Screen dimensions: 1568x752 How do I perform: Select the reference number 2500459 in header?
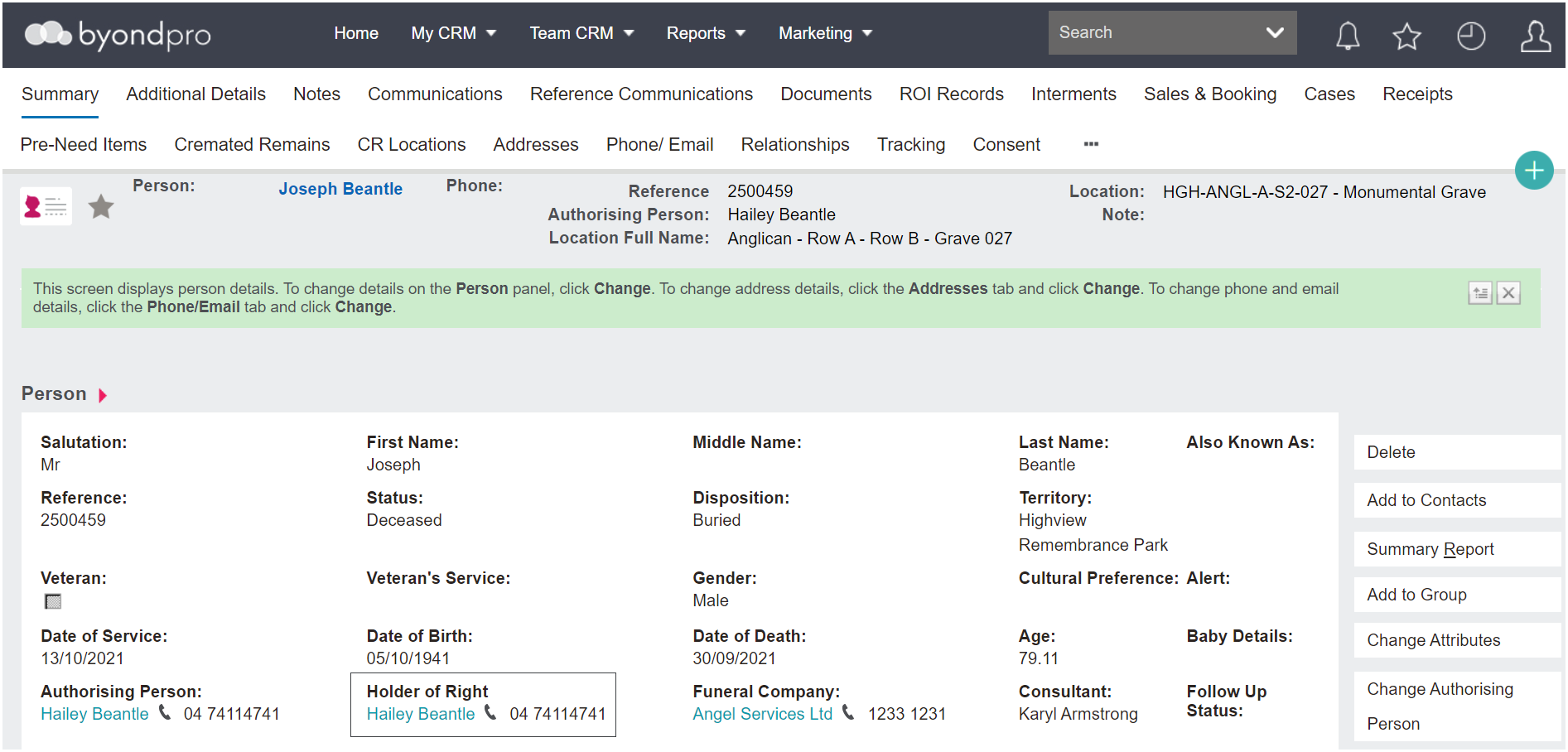[760, 191]
